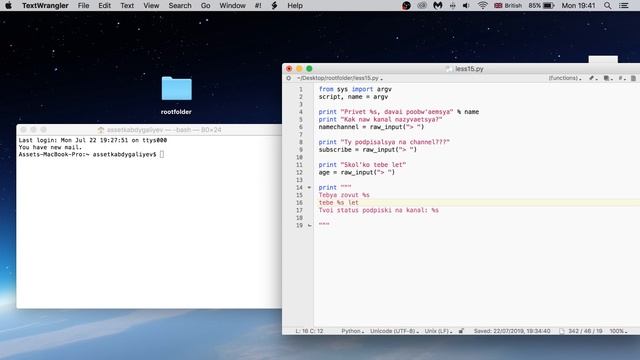Click the 'Last login' line in Terminal
The height and width of the screenshot is (360, 640).
pos(93,140)
